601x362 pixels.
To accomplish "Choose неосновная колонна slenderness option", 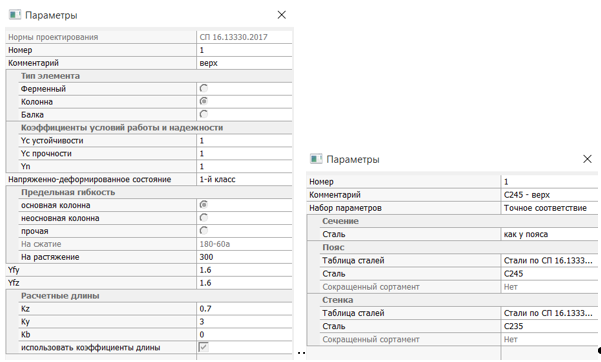I will pyautogui.click(x=204, y=218).
